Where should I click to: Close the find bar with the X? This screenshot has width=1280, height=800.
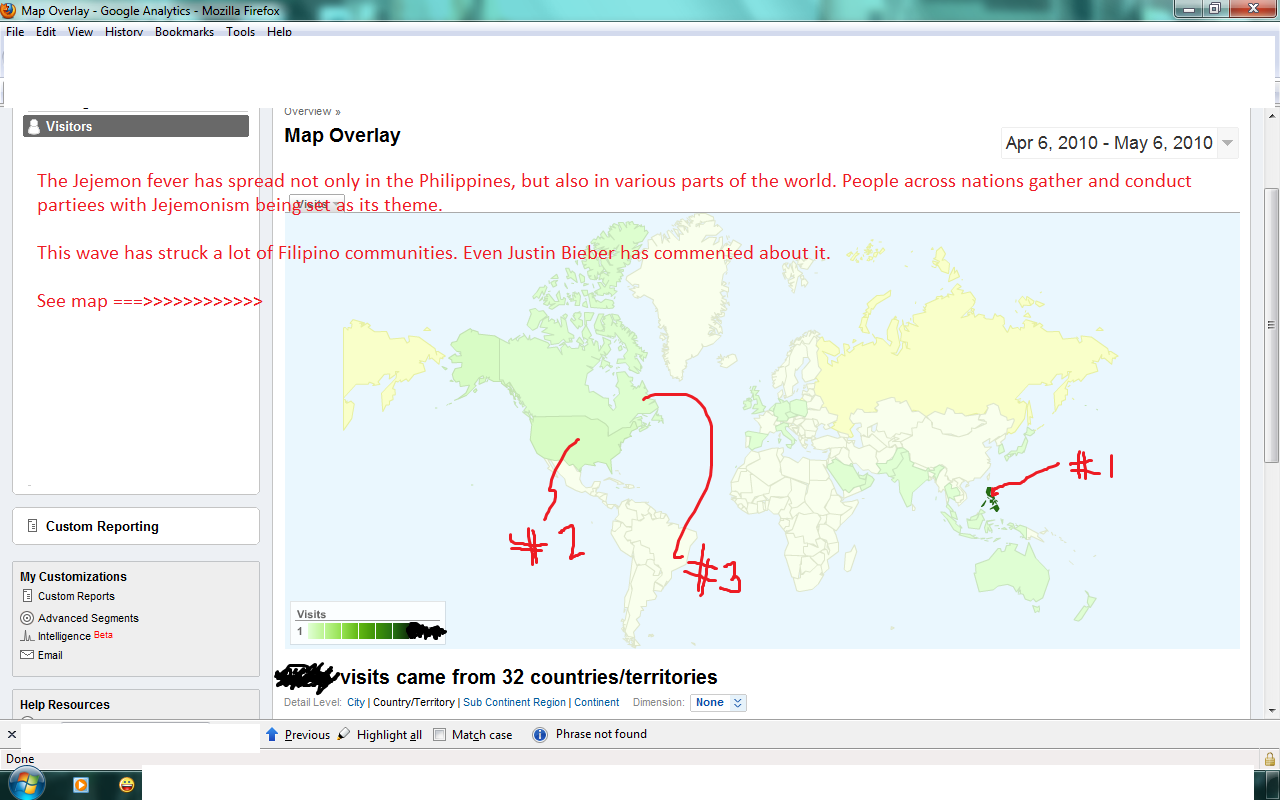(11, 734)
